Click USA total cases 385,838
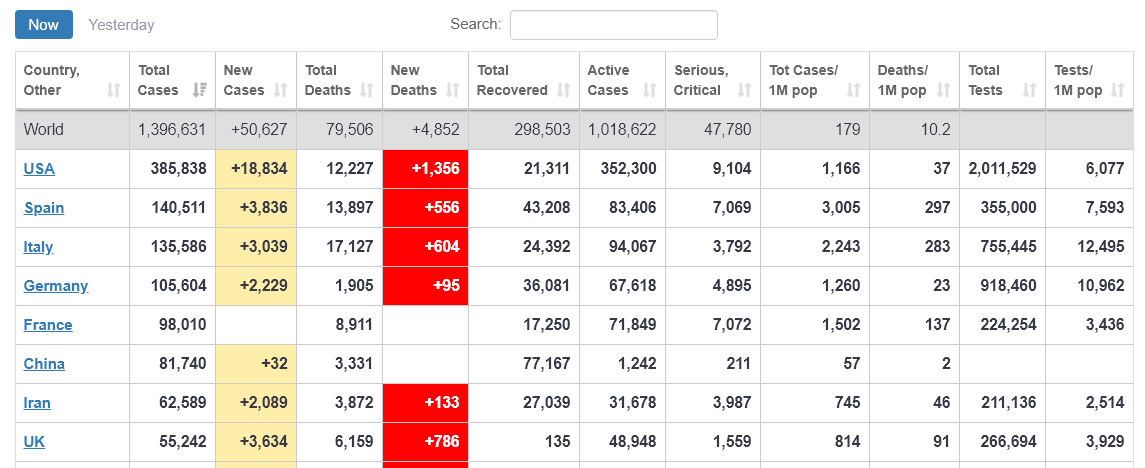Image resolution: width=1145 pixels, height=468 pixels. tap(178, 169)
